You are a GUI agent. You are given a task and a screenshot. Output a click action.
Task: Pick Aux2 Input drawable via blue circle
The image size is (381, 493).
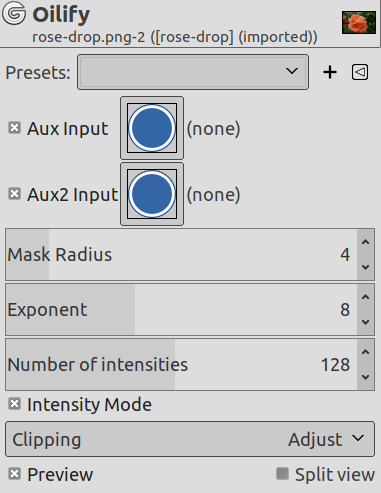(152, 194)
